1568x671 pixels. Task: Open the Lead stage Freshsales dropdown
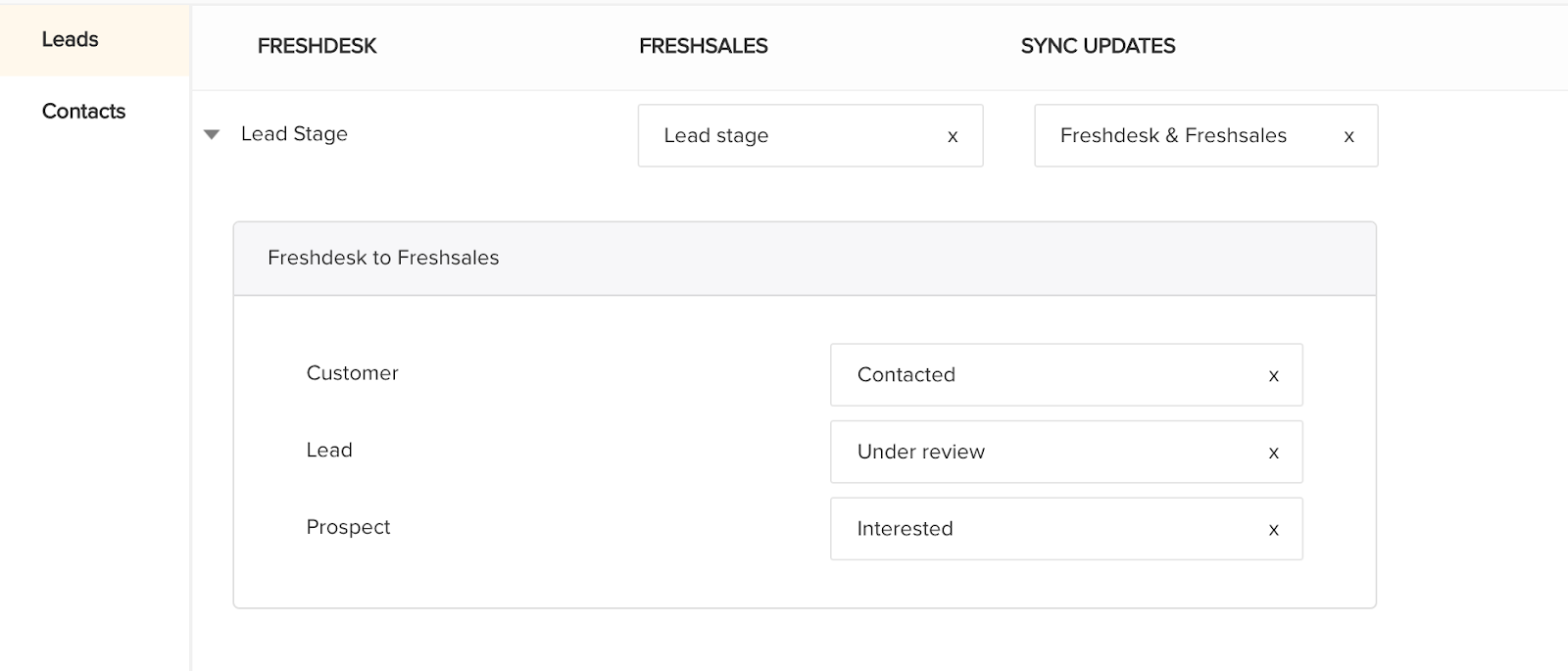[784, 136]
